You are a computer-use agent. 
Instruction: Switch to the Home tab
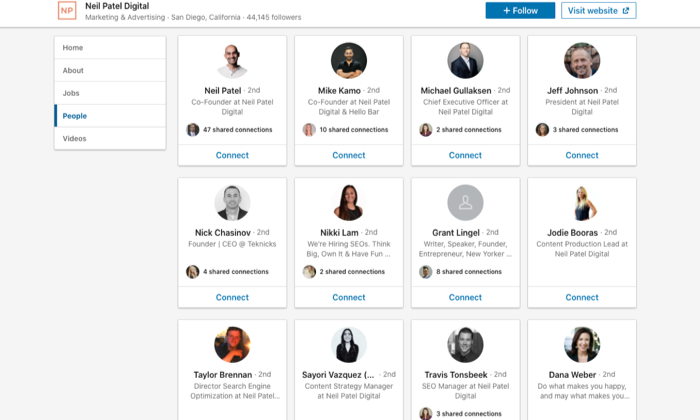click(110, 48)
